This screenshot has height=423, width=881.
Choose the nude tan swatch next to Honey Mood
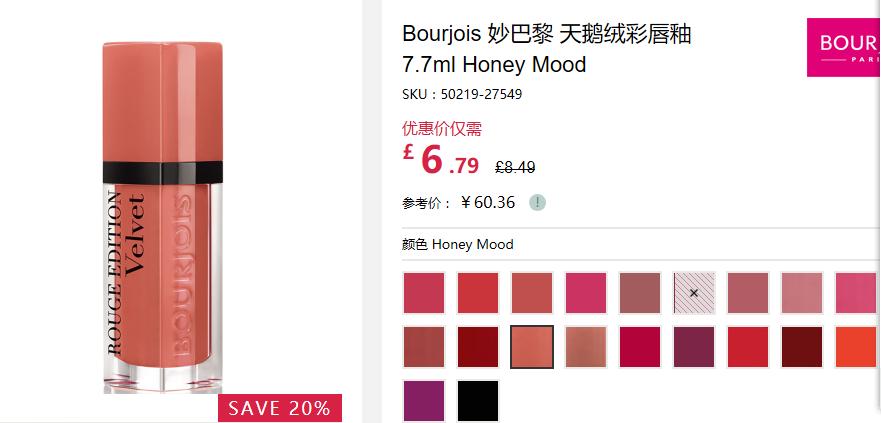coord(586,347)
